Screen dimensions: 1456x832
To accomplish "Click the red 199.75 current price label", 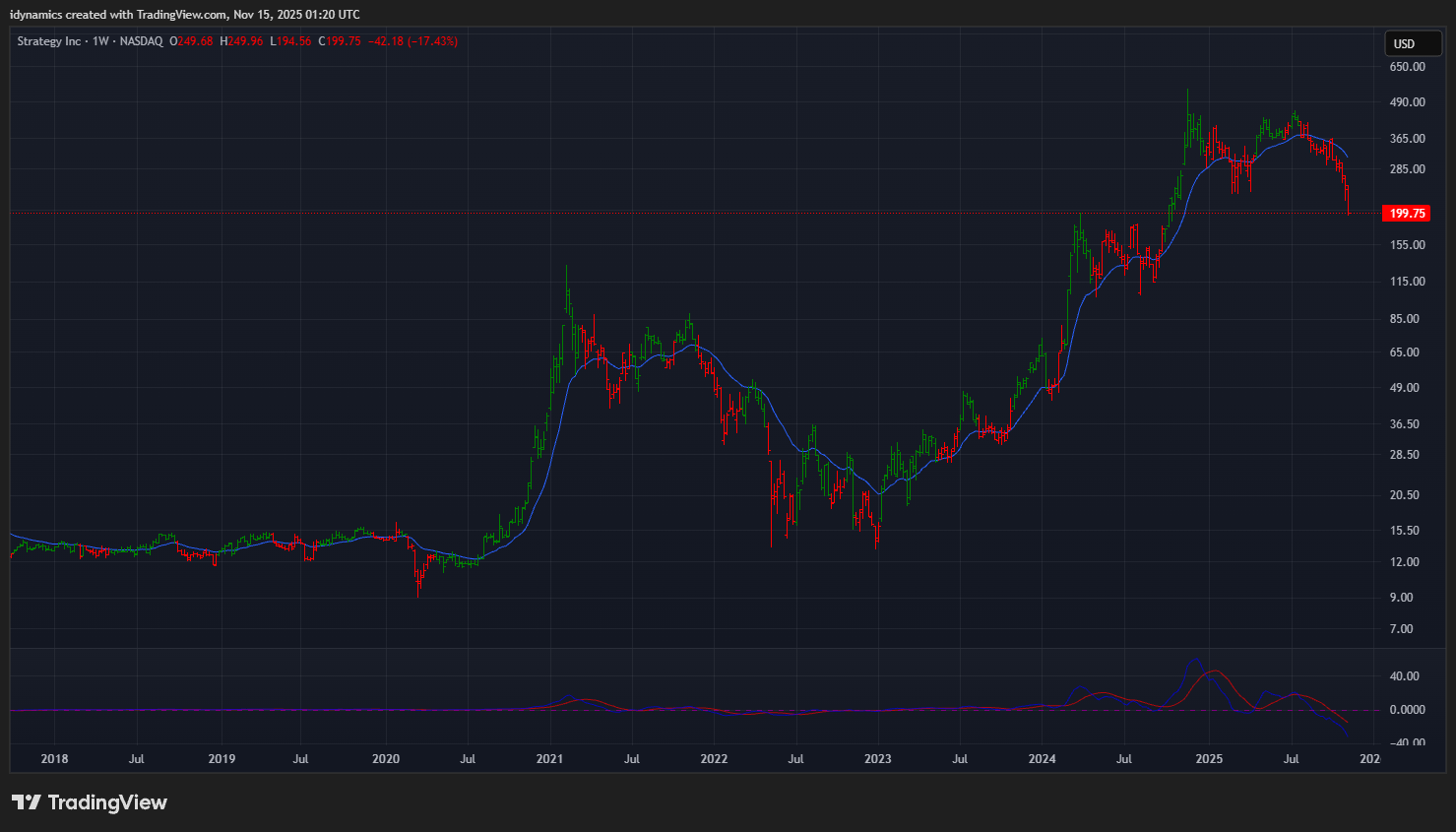I will pos(1406,214).
